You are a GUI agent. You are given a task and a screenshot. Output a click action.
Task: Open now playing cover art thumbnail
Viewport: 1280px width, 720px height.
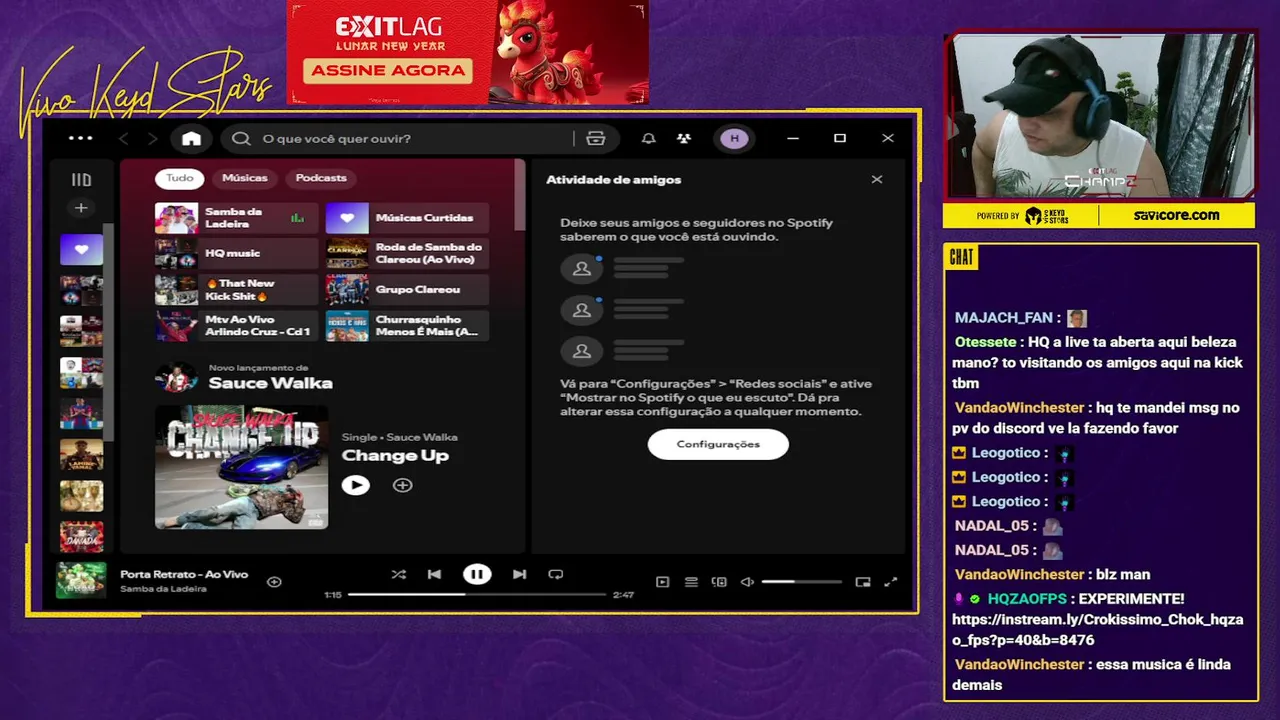[x=81, y=580]
